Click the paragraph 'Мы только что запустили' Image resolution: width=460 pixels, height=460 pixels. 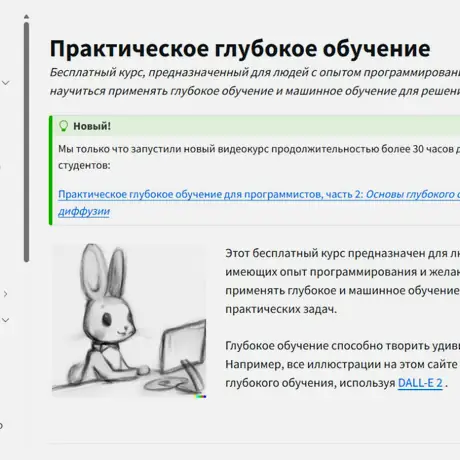(259, 157)
